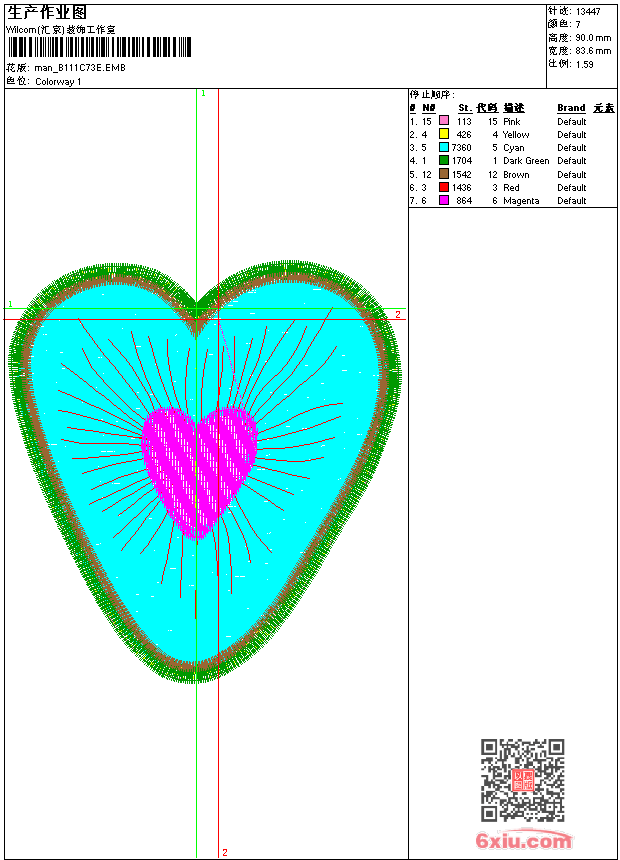Screen dimensions: 620x860
Task: Click the red marker numbered 2 on the right edge
Action: (x=397, y=315)
